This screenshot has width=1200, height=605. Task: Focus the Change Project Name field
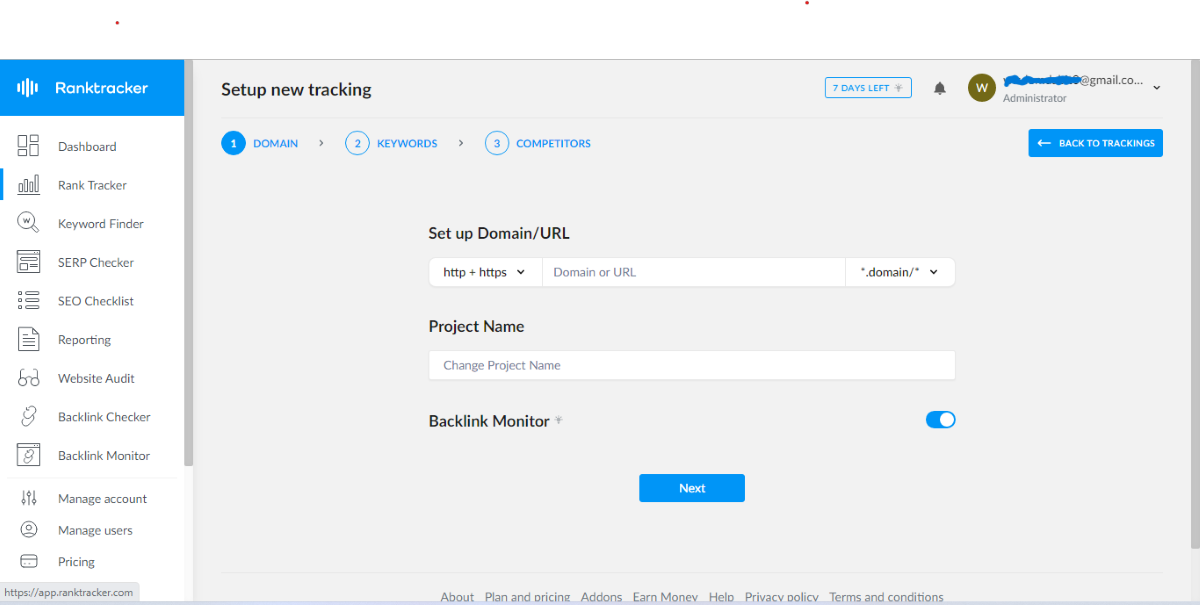pyautogui.click(x=692, y=365)
